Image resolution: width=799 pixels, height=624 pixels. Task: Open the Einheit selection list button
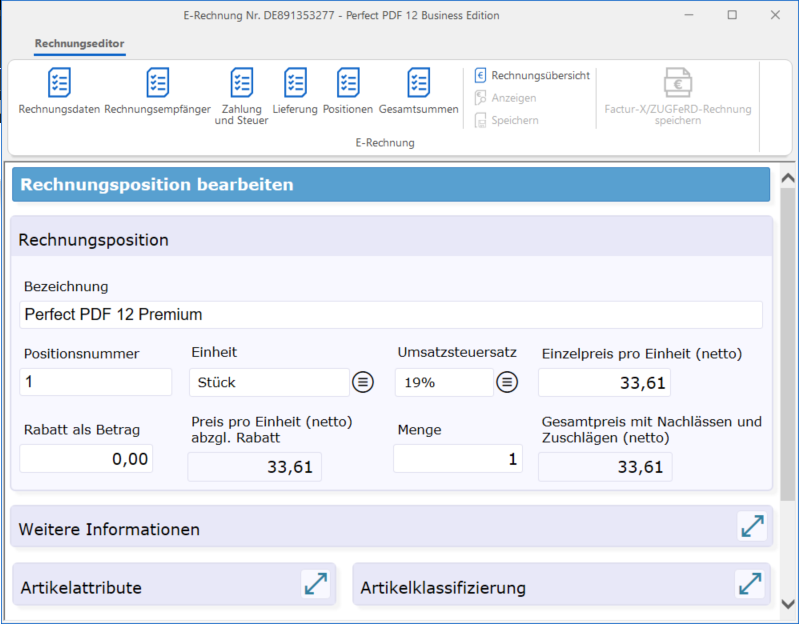(363, 382)
